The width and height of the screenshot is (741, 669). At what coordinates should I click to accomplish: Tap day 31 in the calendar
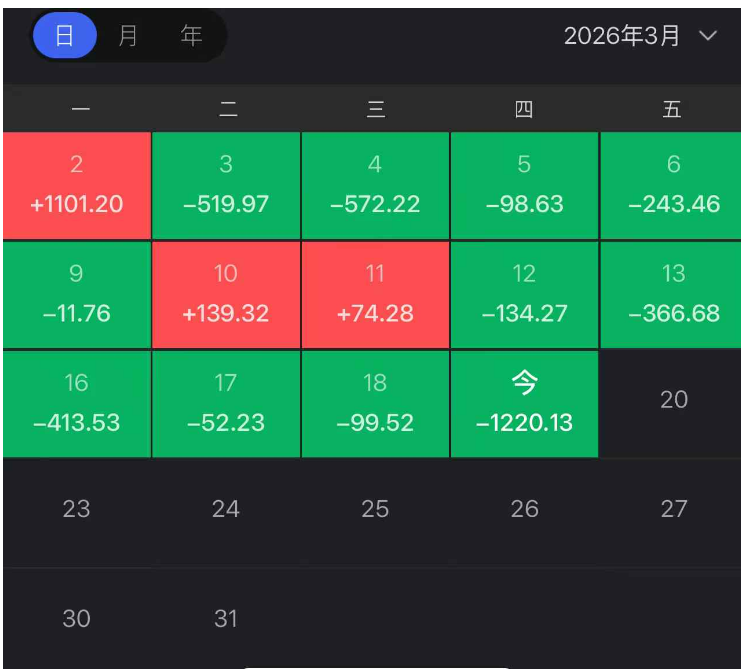pos(226,618)
